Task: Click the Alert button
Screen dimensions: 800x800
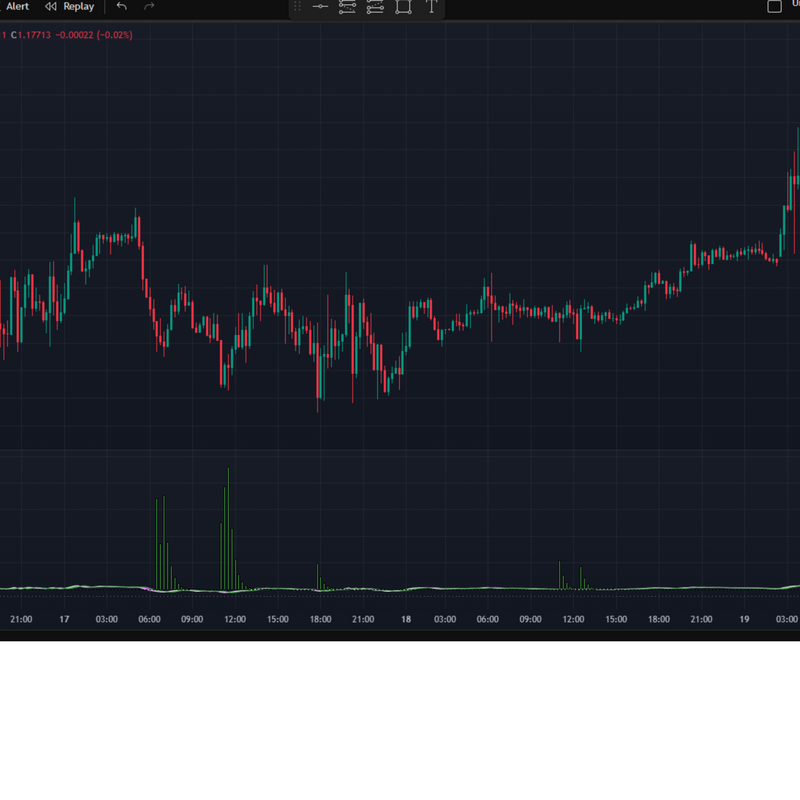Action: (17, 7)
